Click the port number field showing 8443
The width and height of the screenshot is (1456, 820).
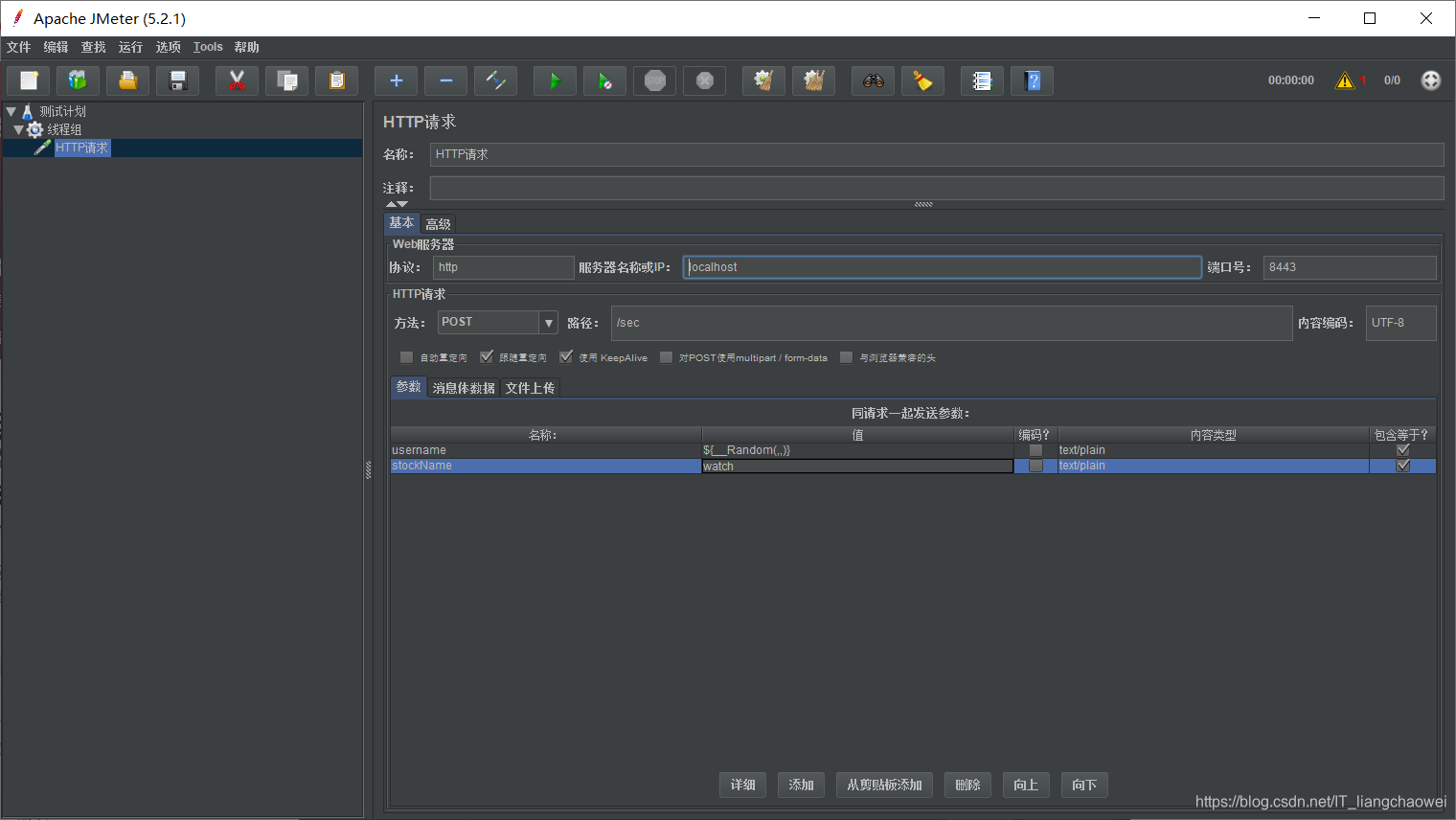[1350, 267]
